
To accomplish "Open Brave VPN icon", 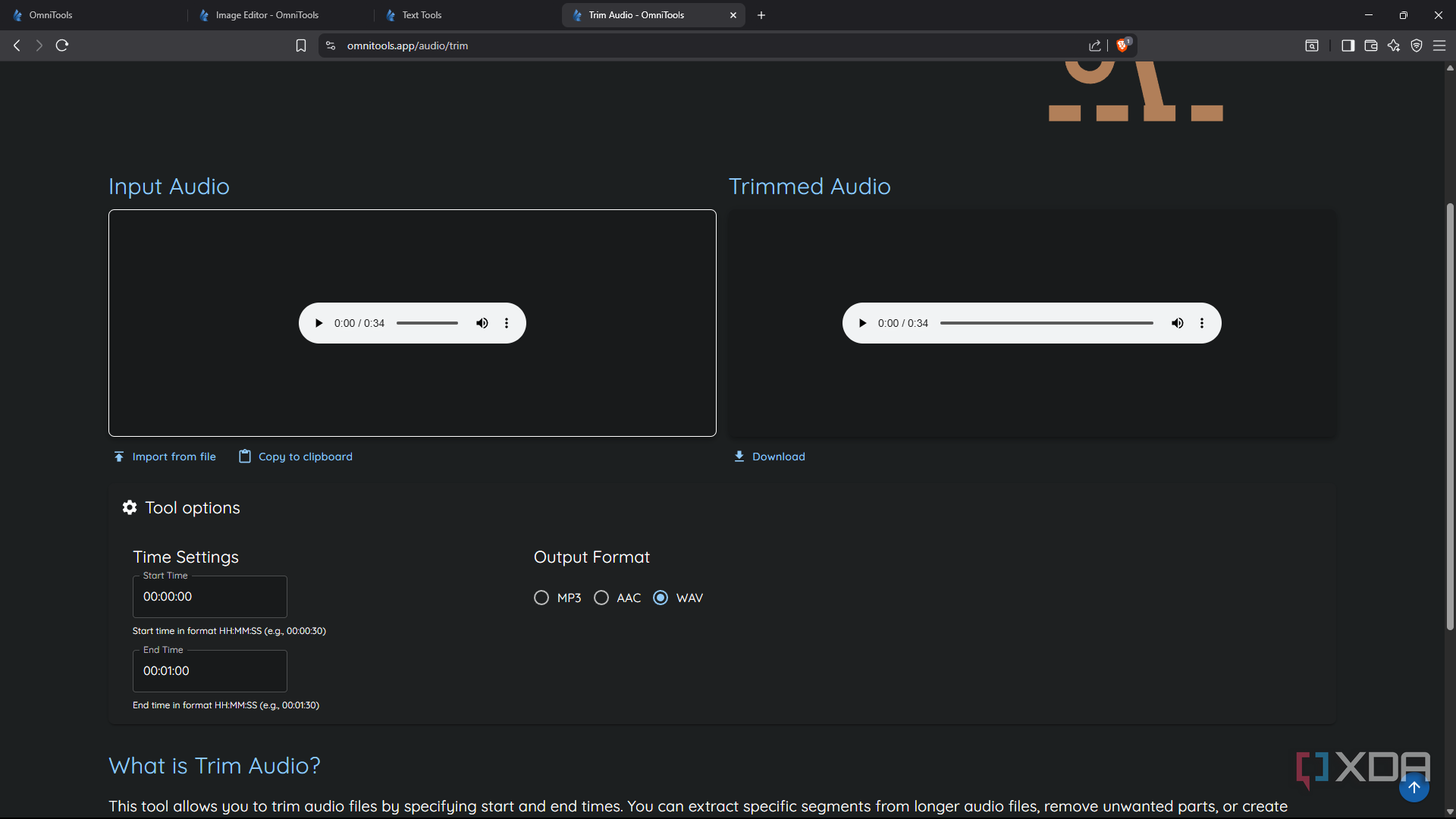I will coord(1417,45).
